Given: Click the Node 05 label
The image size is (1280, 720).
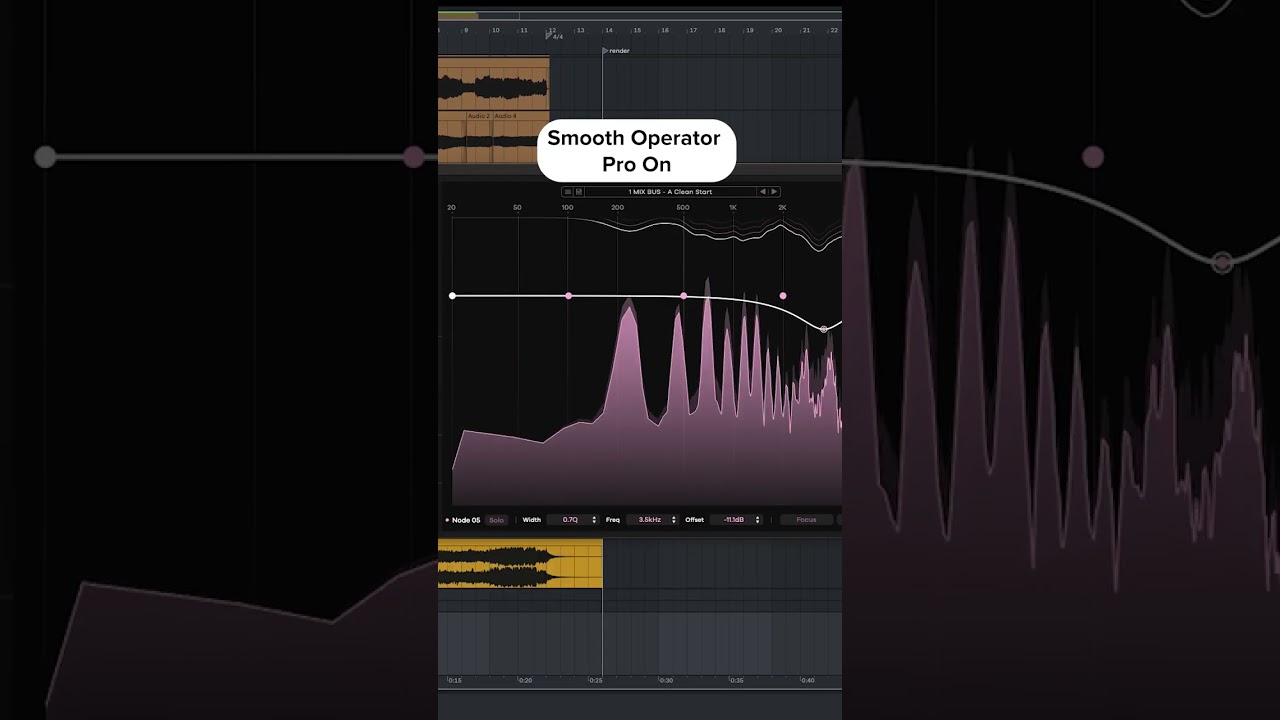Looking at the screenshot, I should coord(466,520).
